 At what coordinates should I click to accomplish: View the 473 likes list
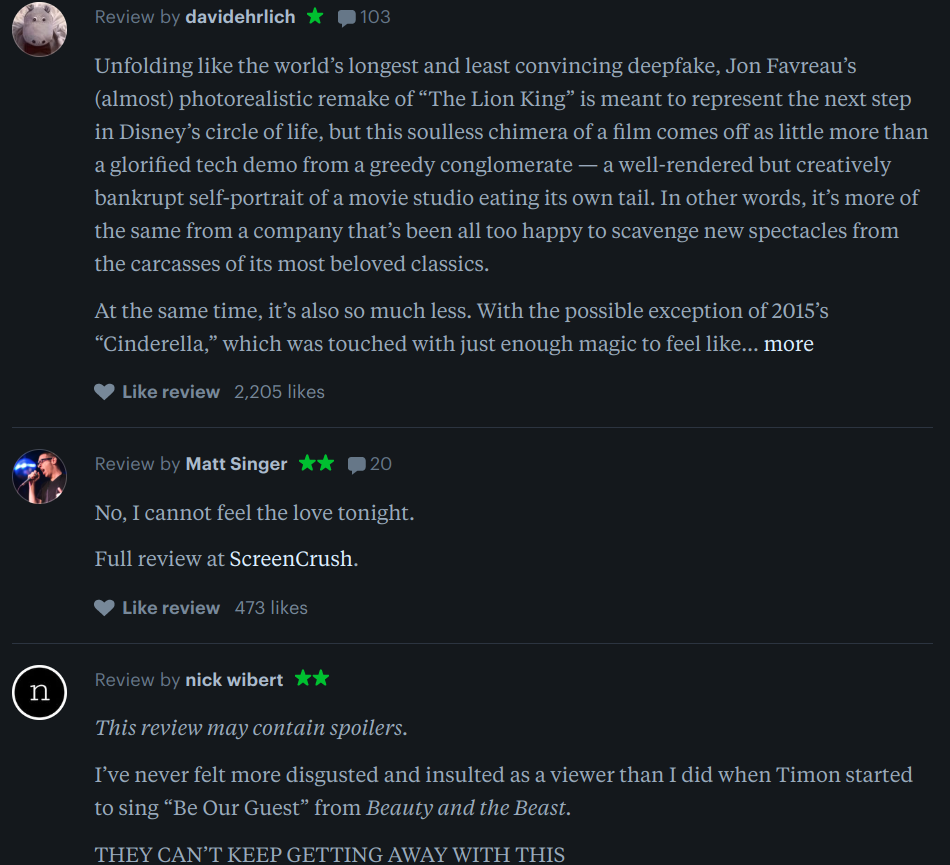click(x=271, y=608)
